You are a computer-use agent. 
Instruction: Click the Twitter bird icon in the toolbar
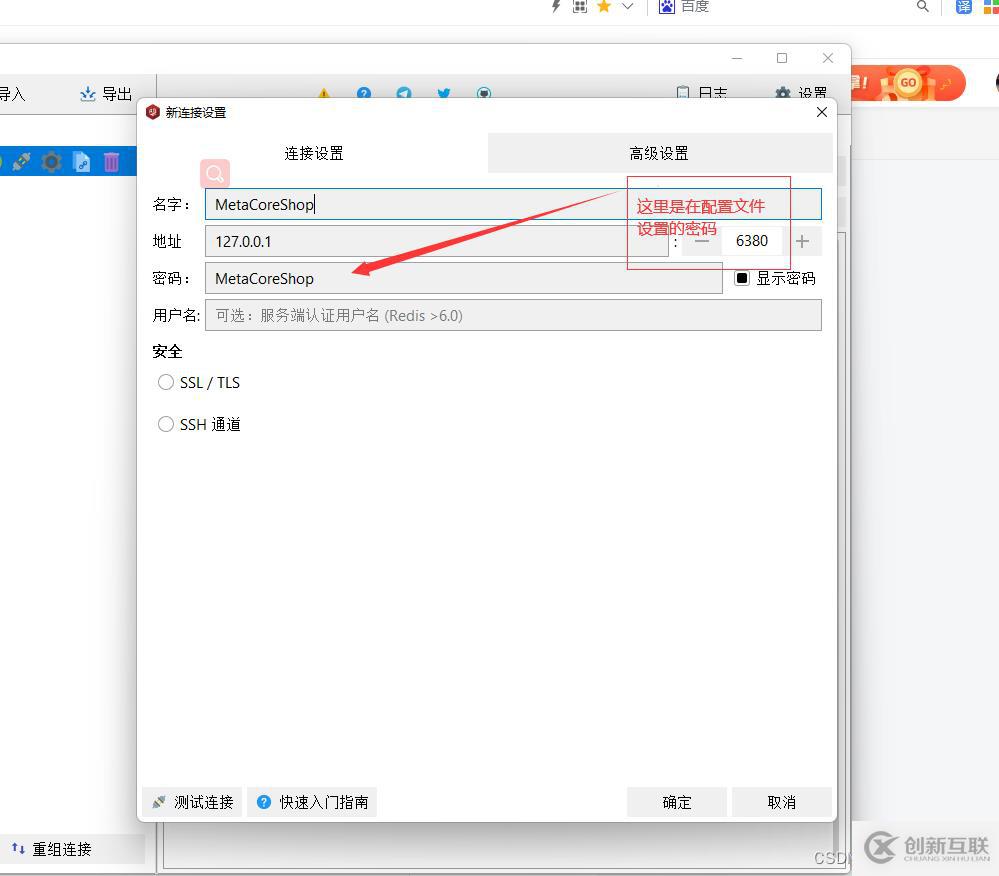point(444,94)
